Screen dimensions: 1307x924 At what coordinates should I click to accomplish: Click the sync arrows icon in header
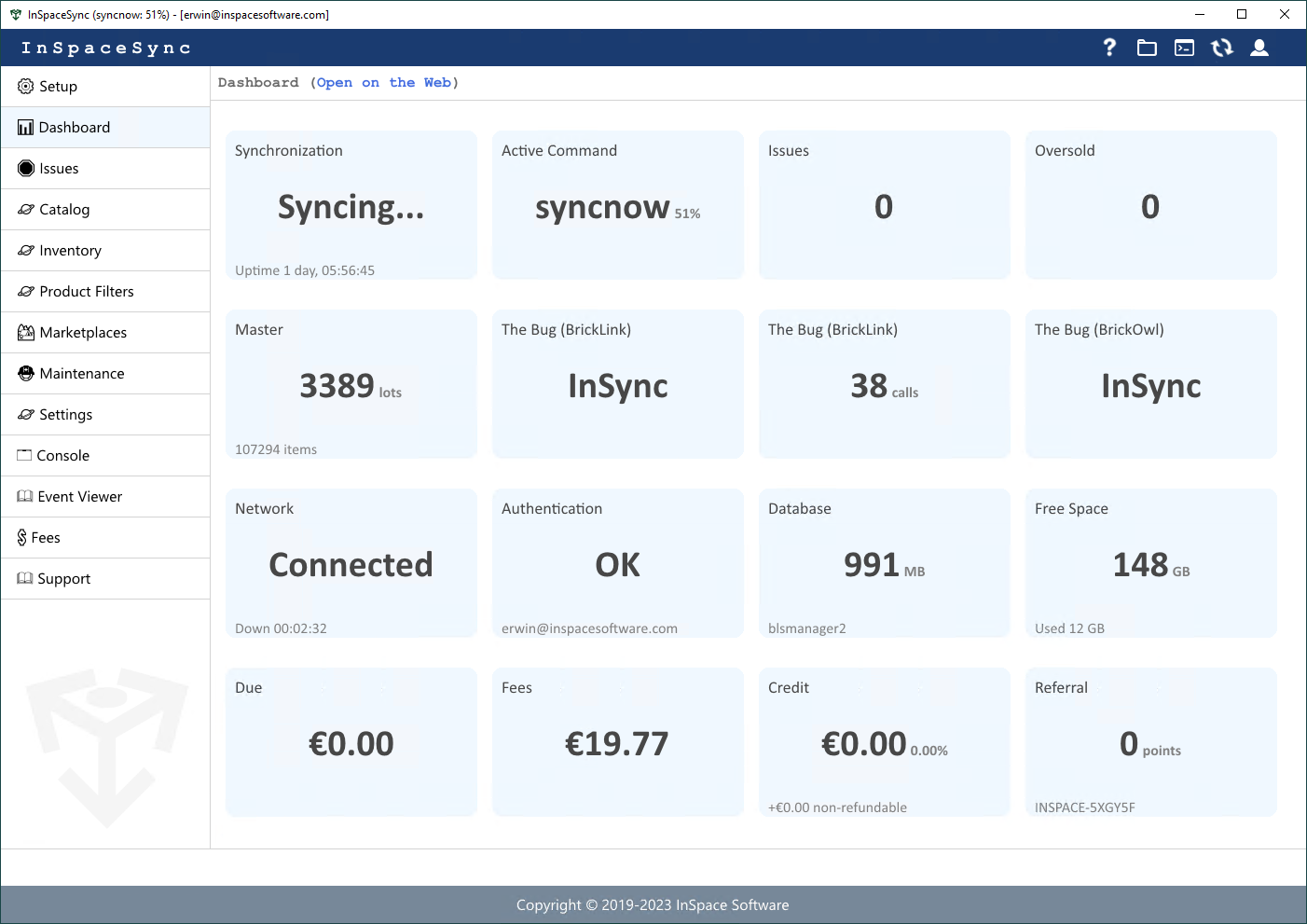[1221, 48]
